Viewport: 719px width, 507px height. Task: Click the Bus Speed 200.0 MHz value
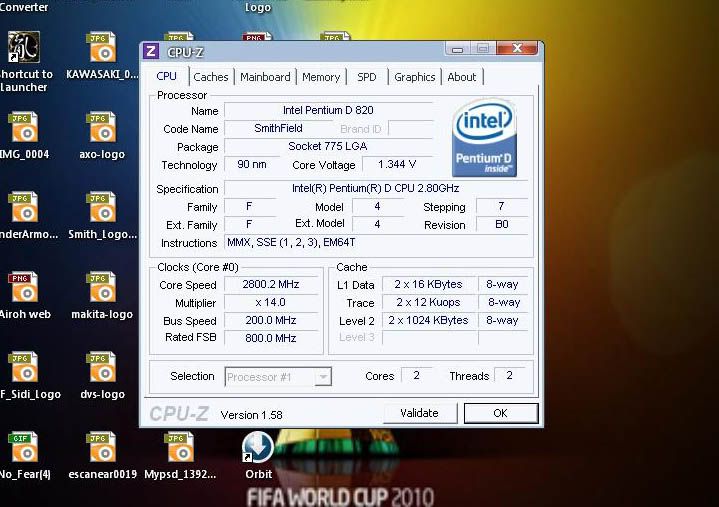click(271, 320)
